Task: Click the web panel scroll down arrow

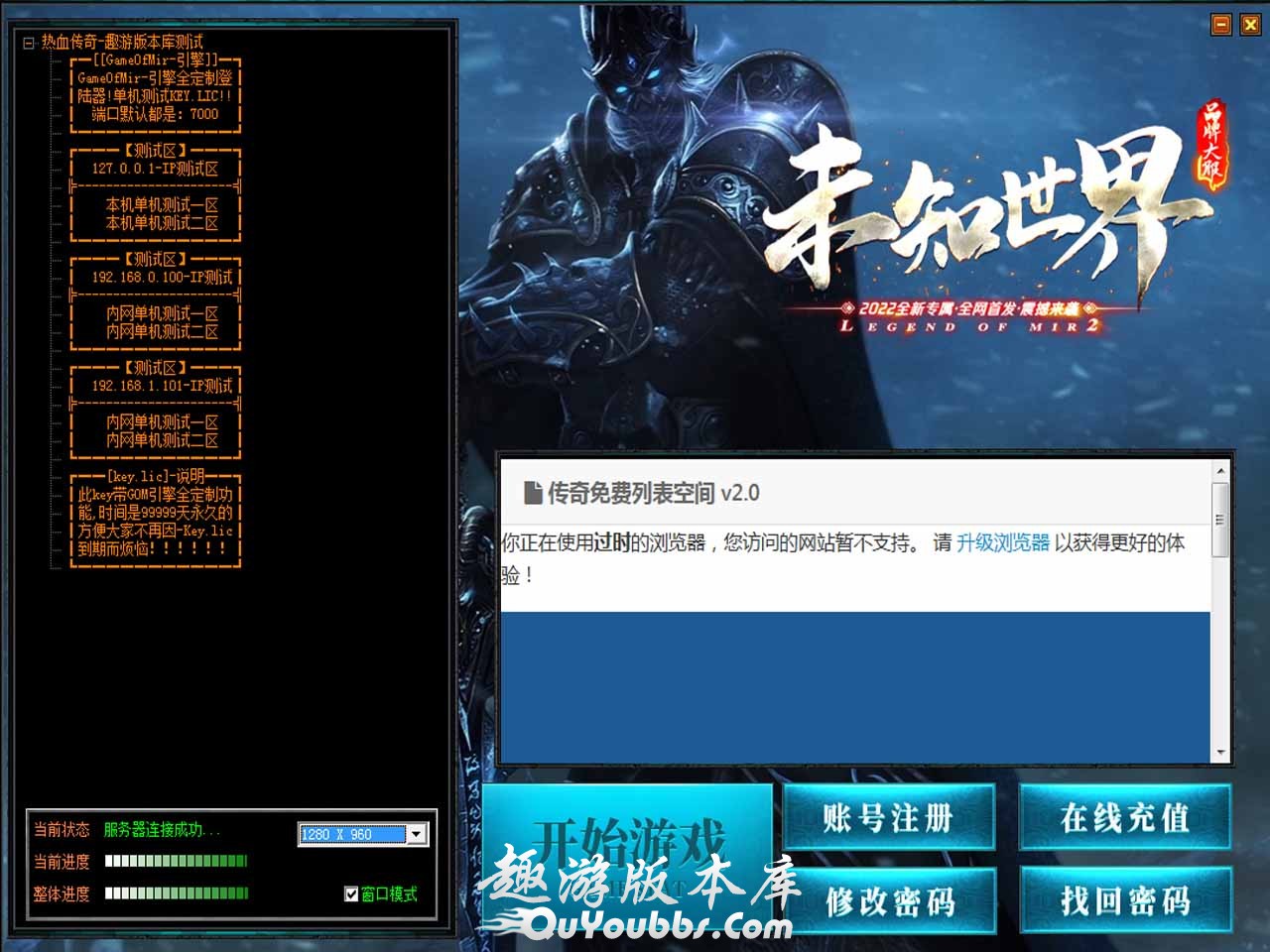Action: pyautogui.click(x=1220, y=753)
